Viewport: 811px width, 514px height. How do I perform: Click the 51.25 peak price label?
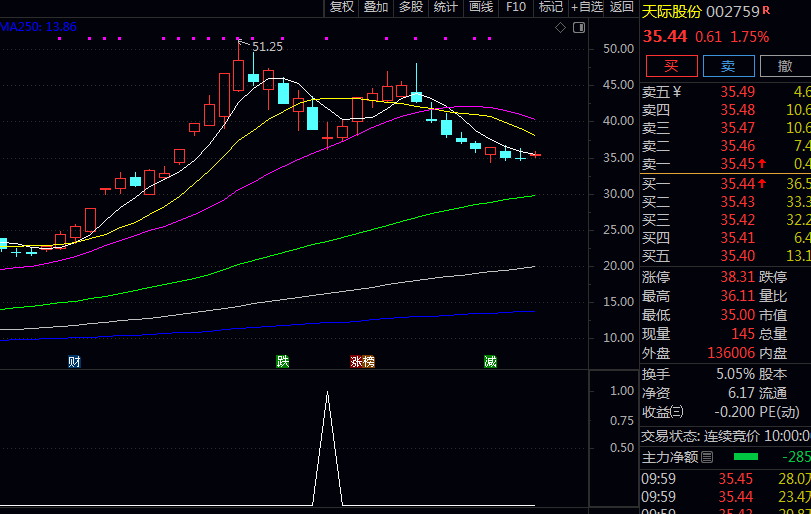click(267, 47)
